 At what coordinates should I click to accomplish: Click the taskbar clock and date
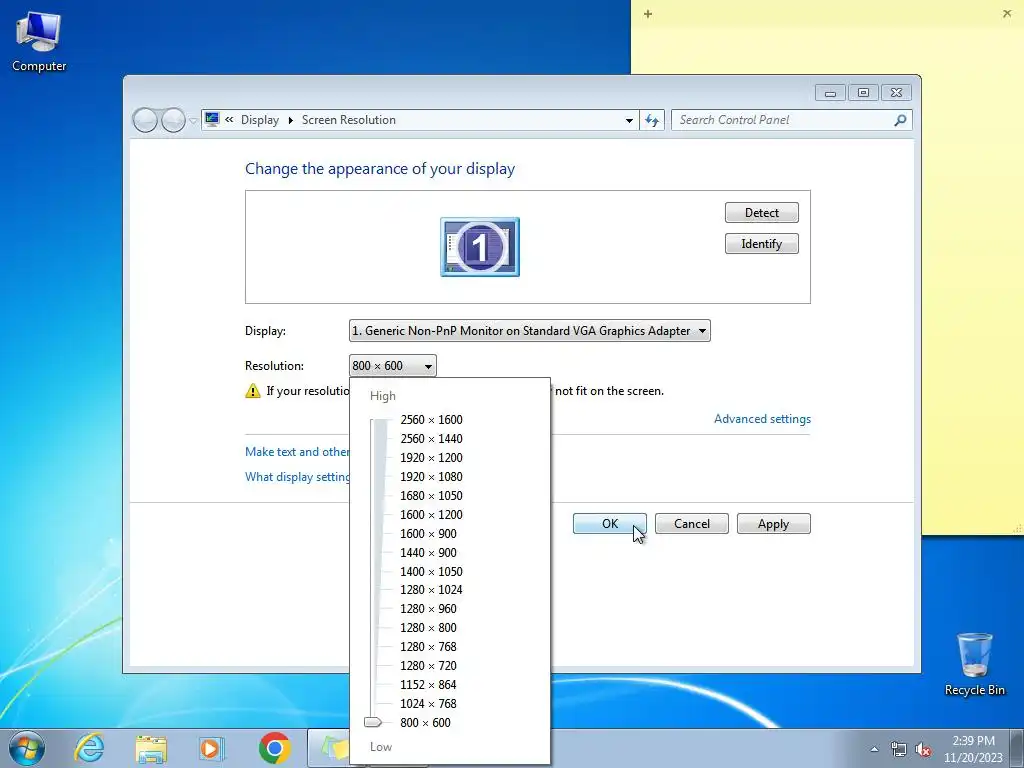[x=973, y=749]
